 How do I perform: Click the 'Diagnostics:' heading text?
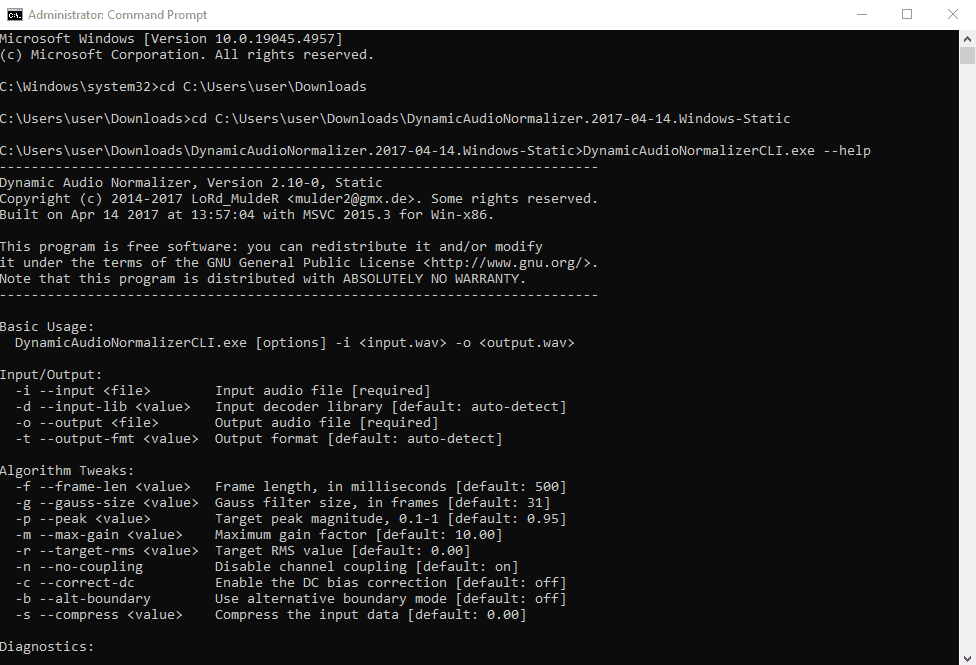(47, 647)
